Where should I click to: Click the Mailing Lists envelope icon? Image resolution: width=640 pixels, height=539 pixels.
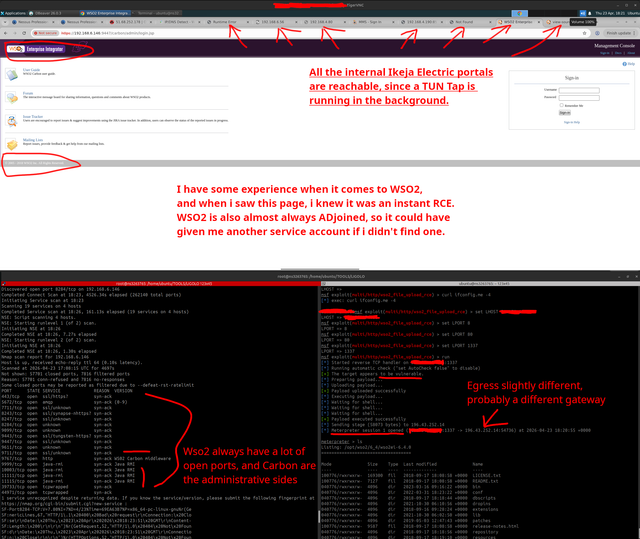[x=12, y=144]
